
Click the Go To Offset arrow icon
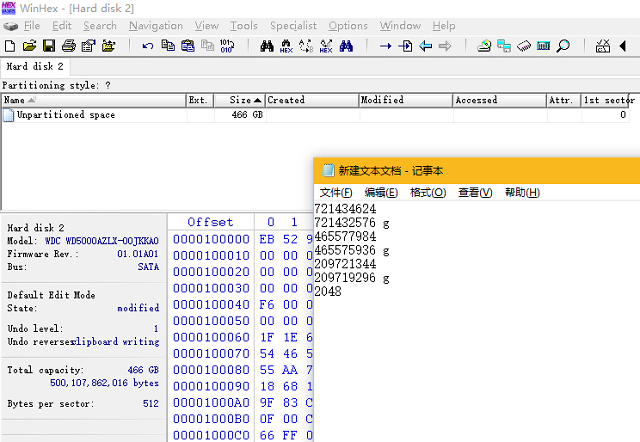click(x=385, y=46)
